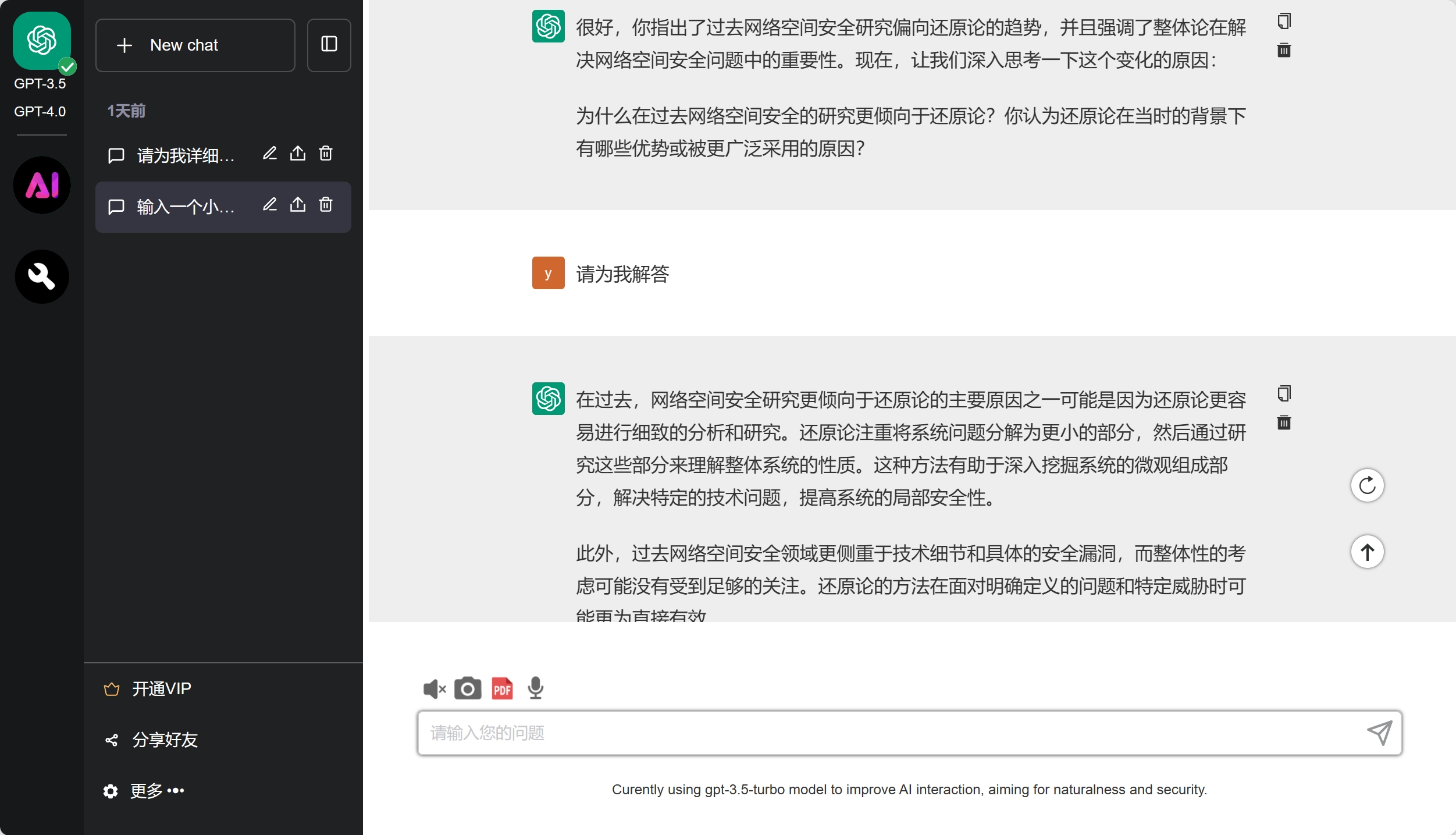Screen dimensions: 1456x835
Task: Rename the 输入一个小… chat with pencil
Action: click(269, 205)
